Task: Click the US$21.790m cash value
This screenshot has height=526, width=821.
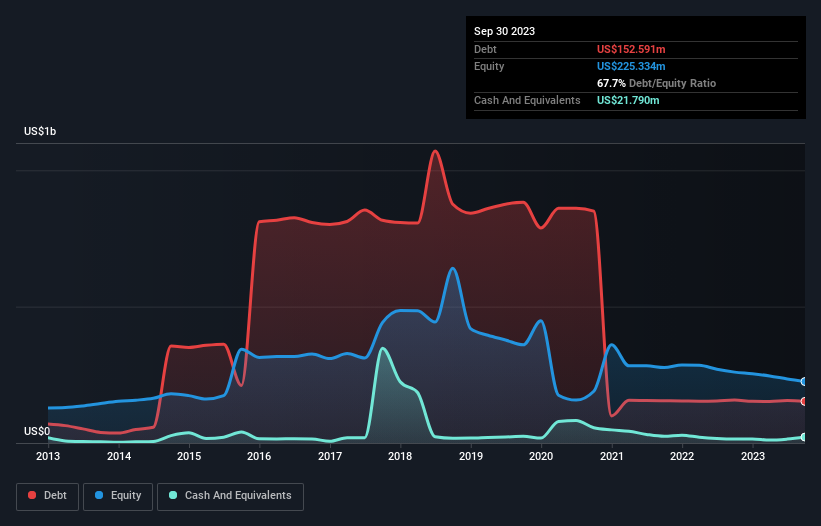Action: click(628, 100)
